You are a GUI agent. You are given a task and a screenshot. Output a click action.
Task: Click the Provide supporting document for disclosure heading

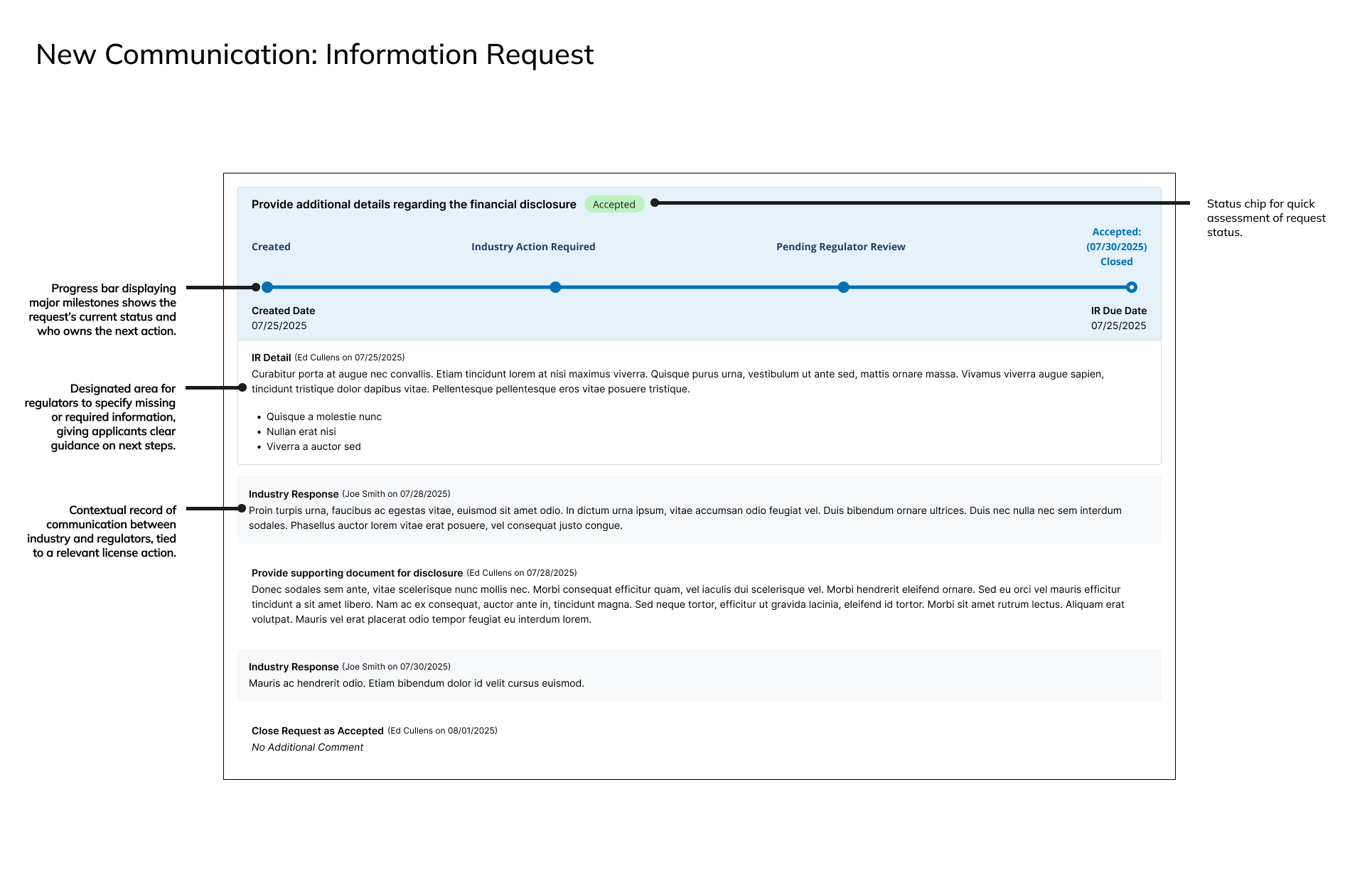coord(357,573)
